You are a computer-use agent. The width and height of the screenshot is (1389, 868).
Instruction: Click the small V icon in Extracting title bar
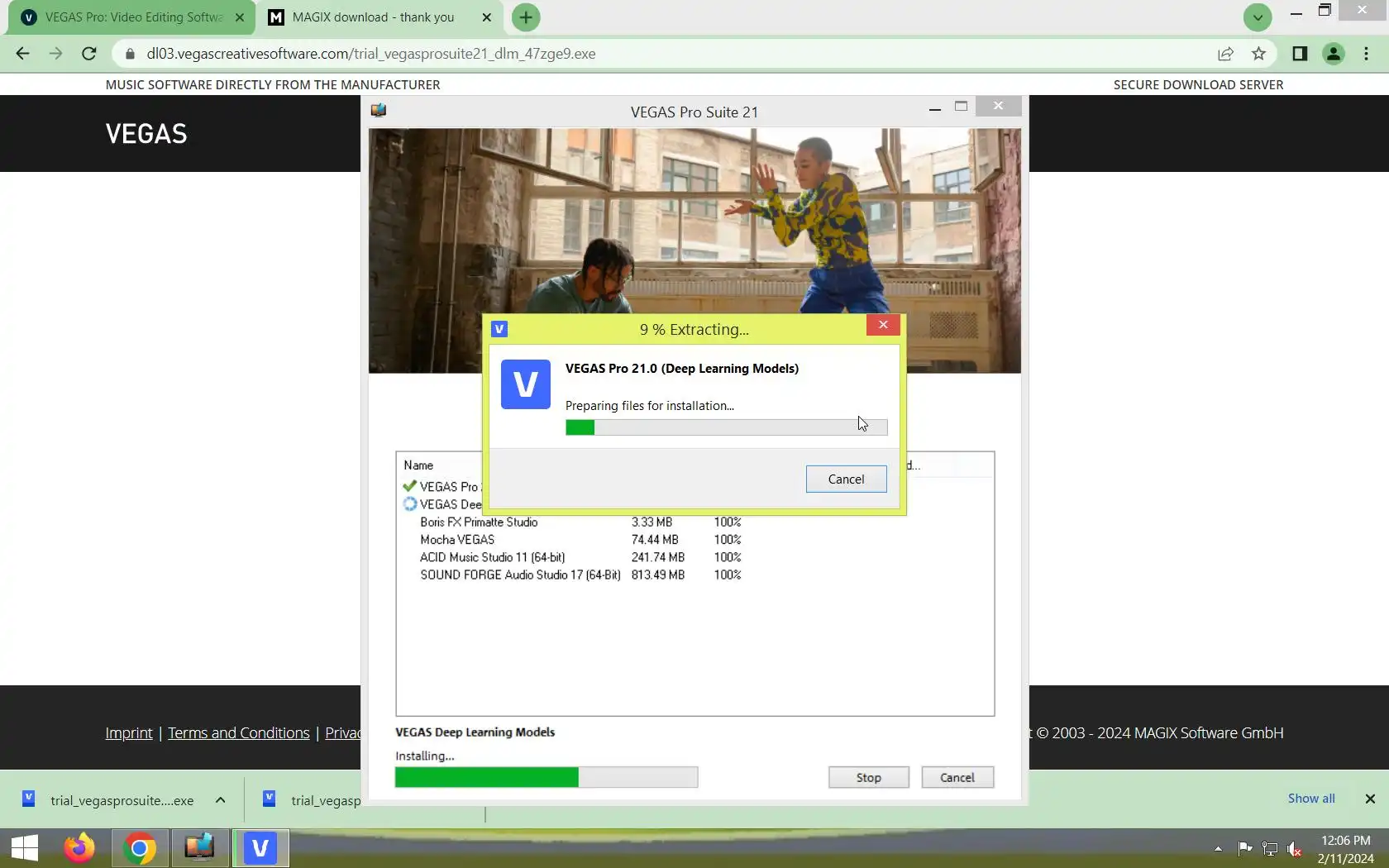click(x=499, y=329)
